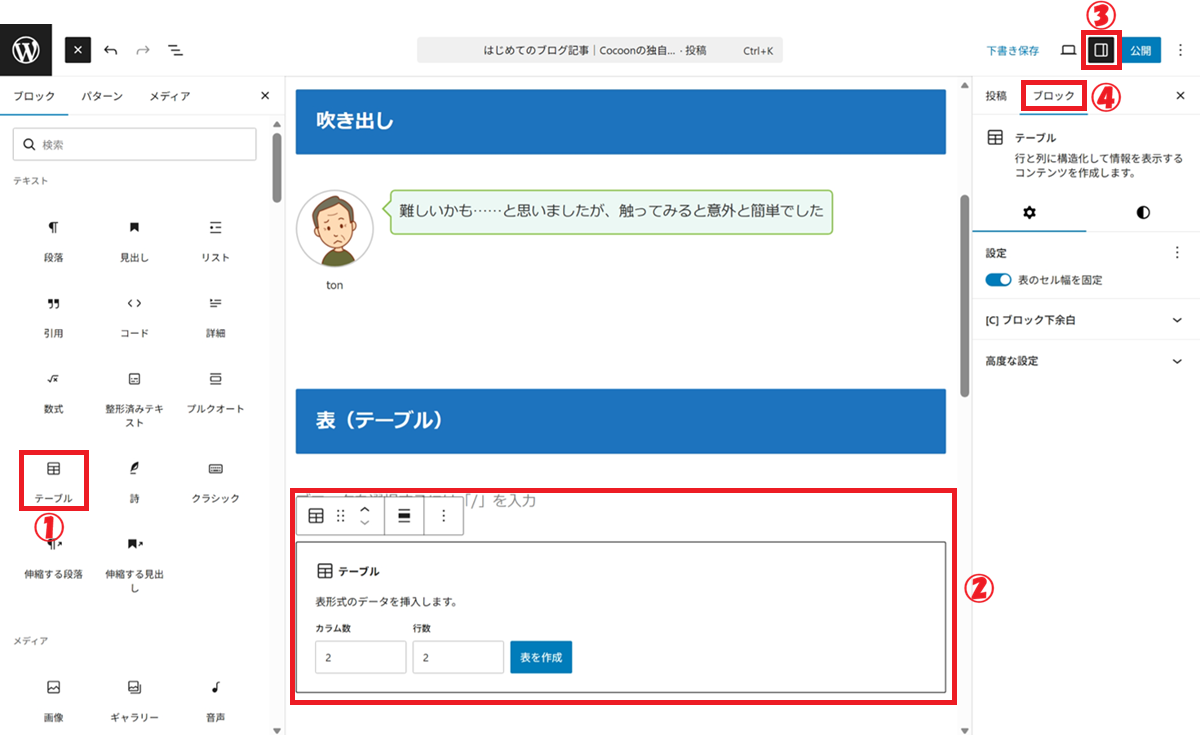Select the 段落 paragraph block icon
1200x735 pixels.
[53, 237]
